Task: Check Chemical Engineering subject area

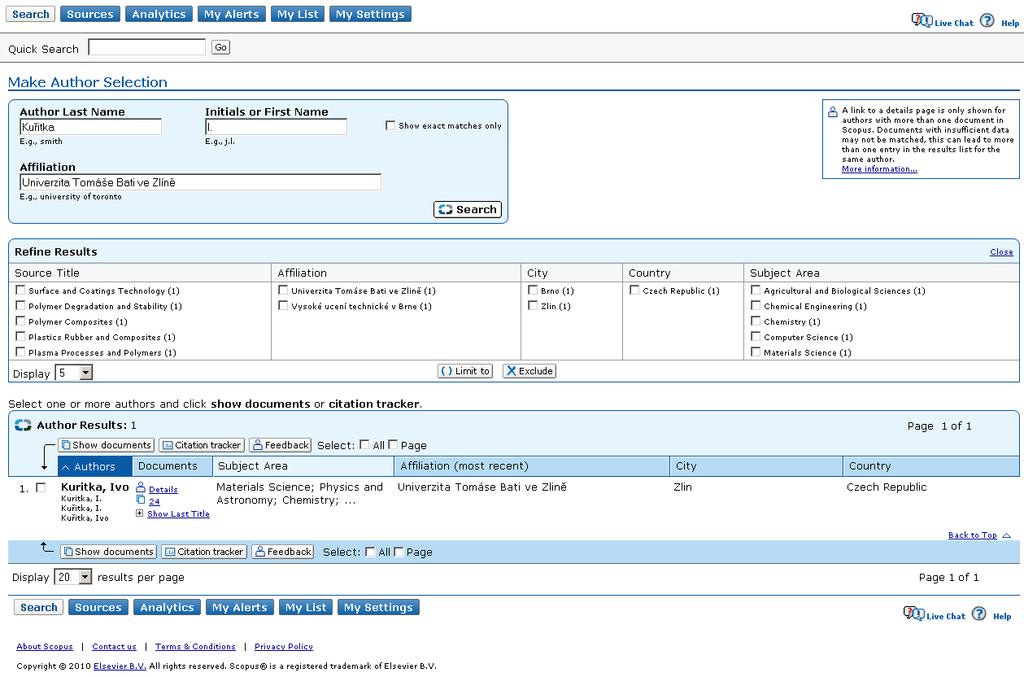Action: (x=756, y=306)
